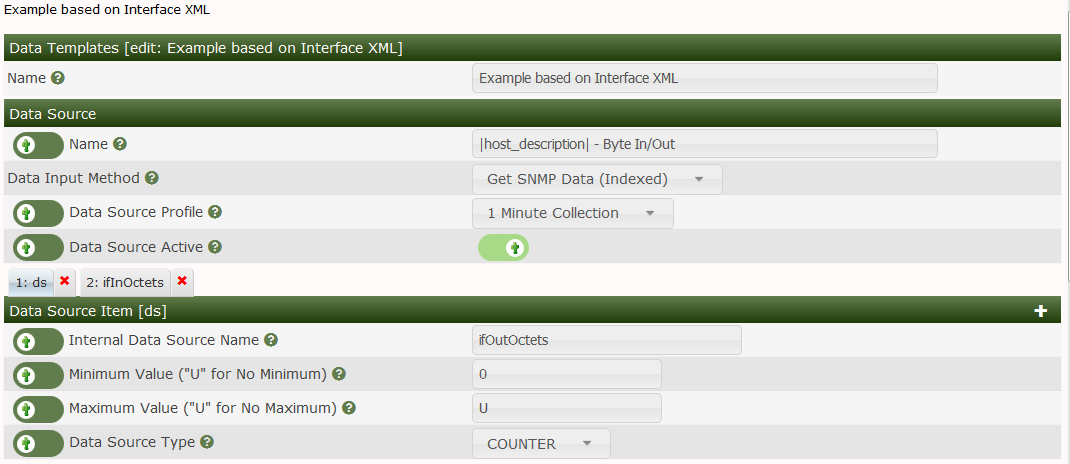Viewport: 1070px width, 464px height.
Task: Click help icon beside template Name
Action: [58, 78]
